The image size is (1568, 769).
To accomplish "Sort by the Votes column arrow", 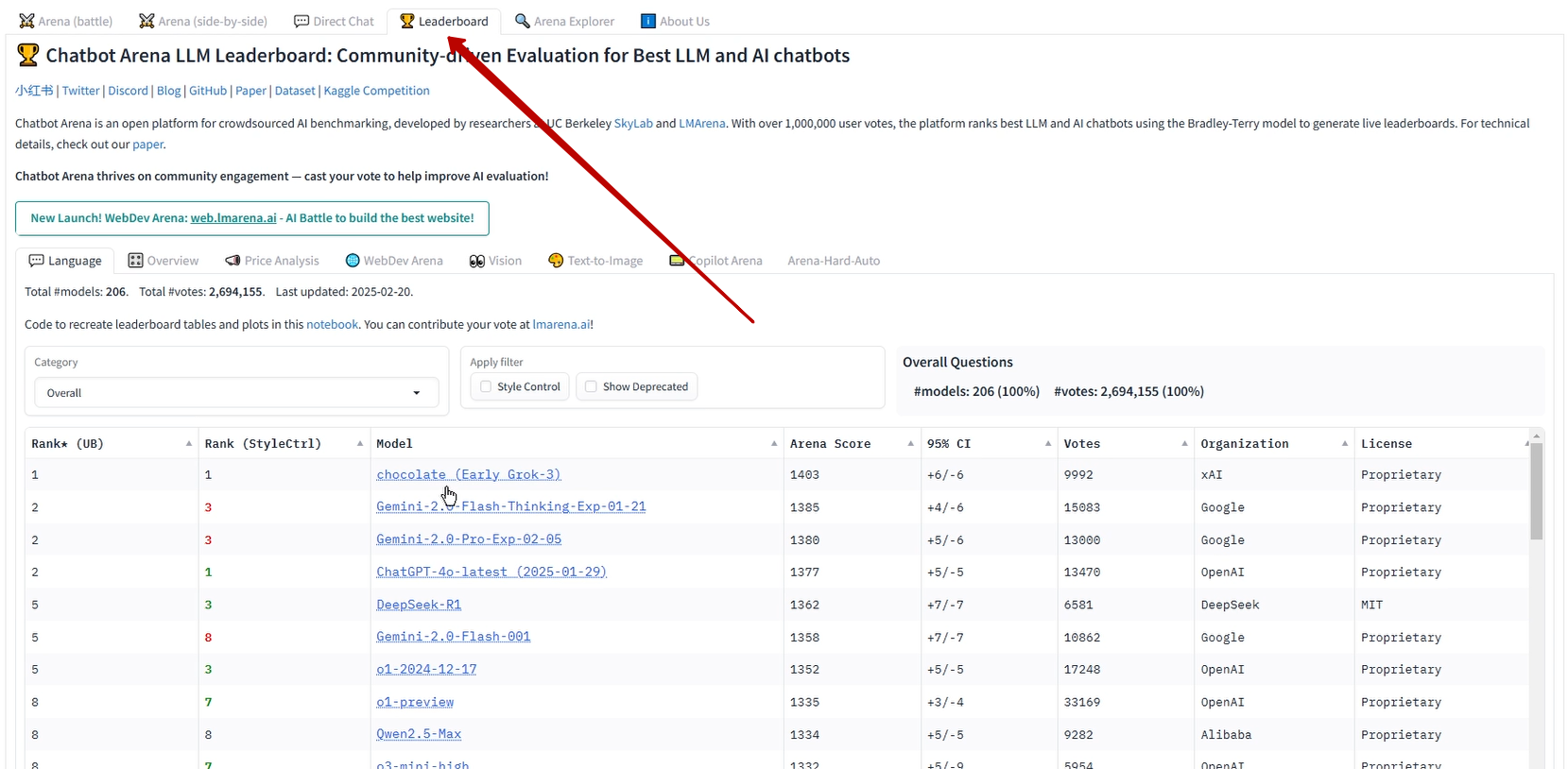I will pos(1184,444).
